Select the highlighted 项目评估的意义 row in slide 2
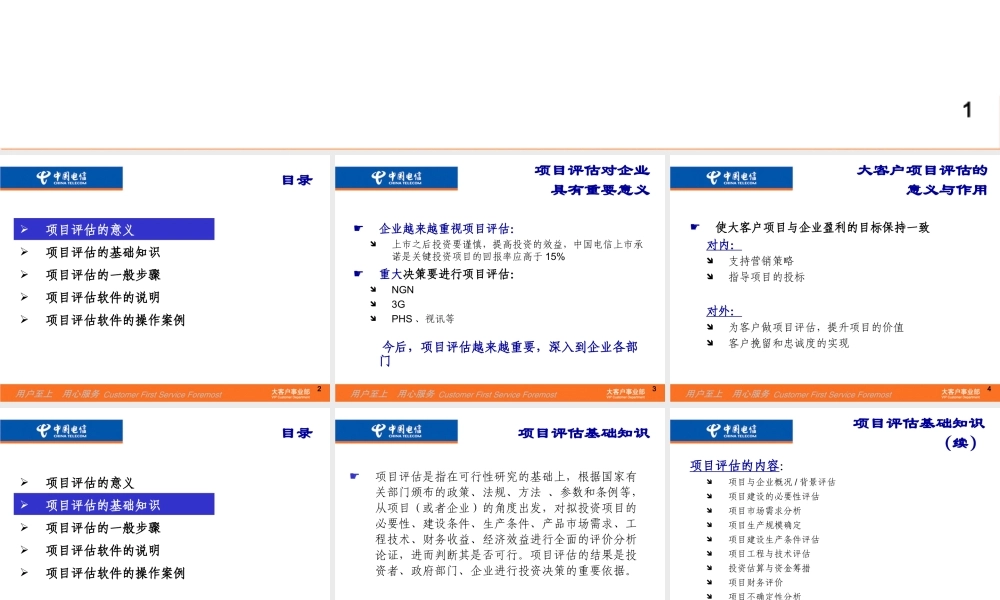 tap(114, 230)
